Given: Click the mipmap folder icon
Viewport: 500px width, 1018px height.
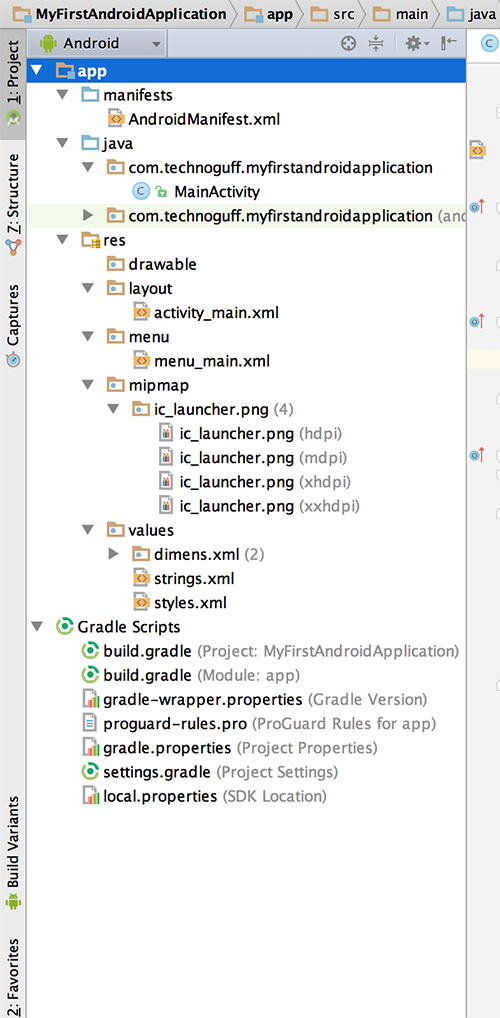Looking at the screenshot, I should [115, 384].
